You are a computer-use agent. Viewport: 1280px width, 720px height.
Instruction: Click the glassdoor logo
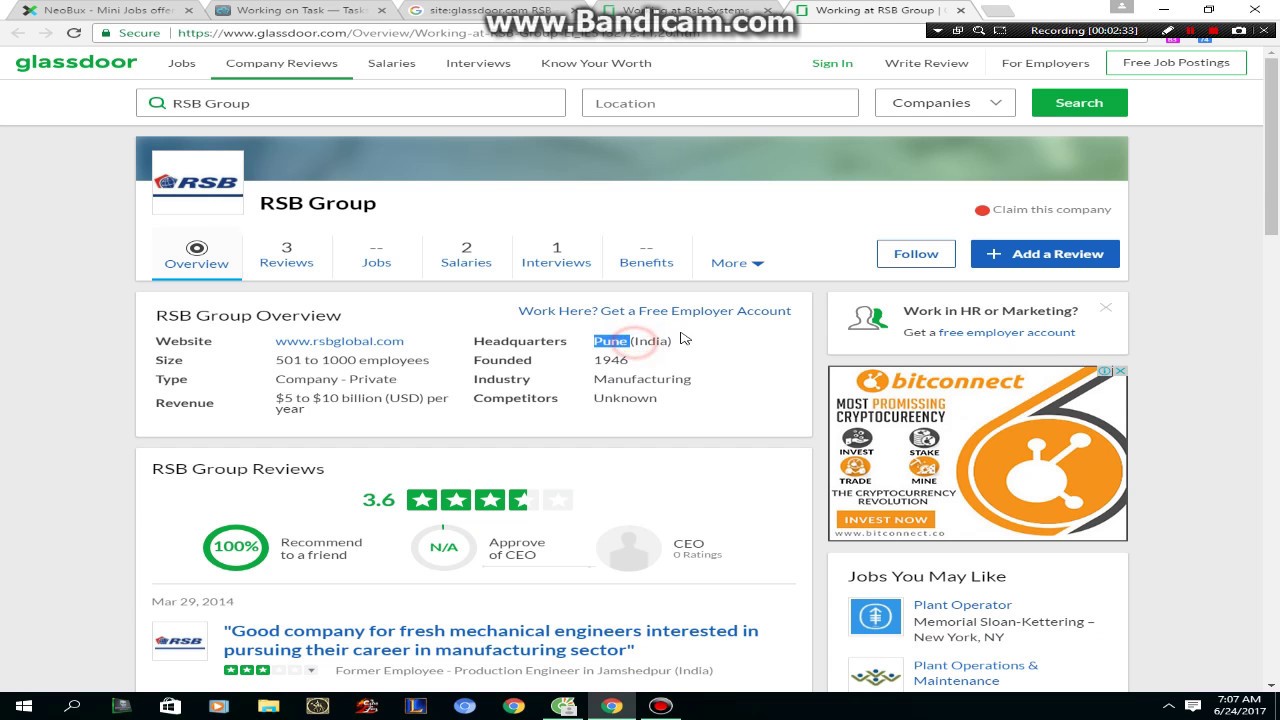[76, 62]
